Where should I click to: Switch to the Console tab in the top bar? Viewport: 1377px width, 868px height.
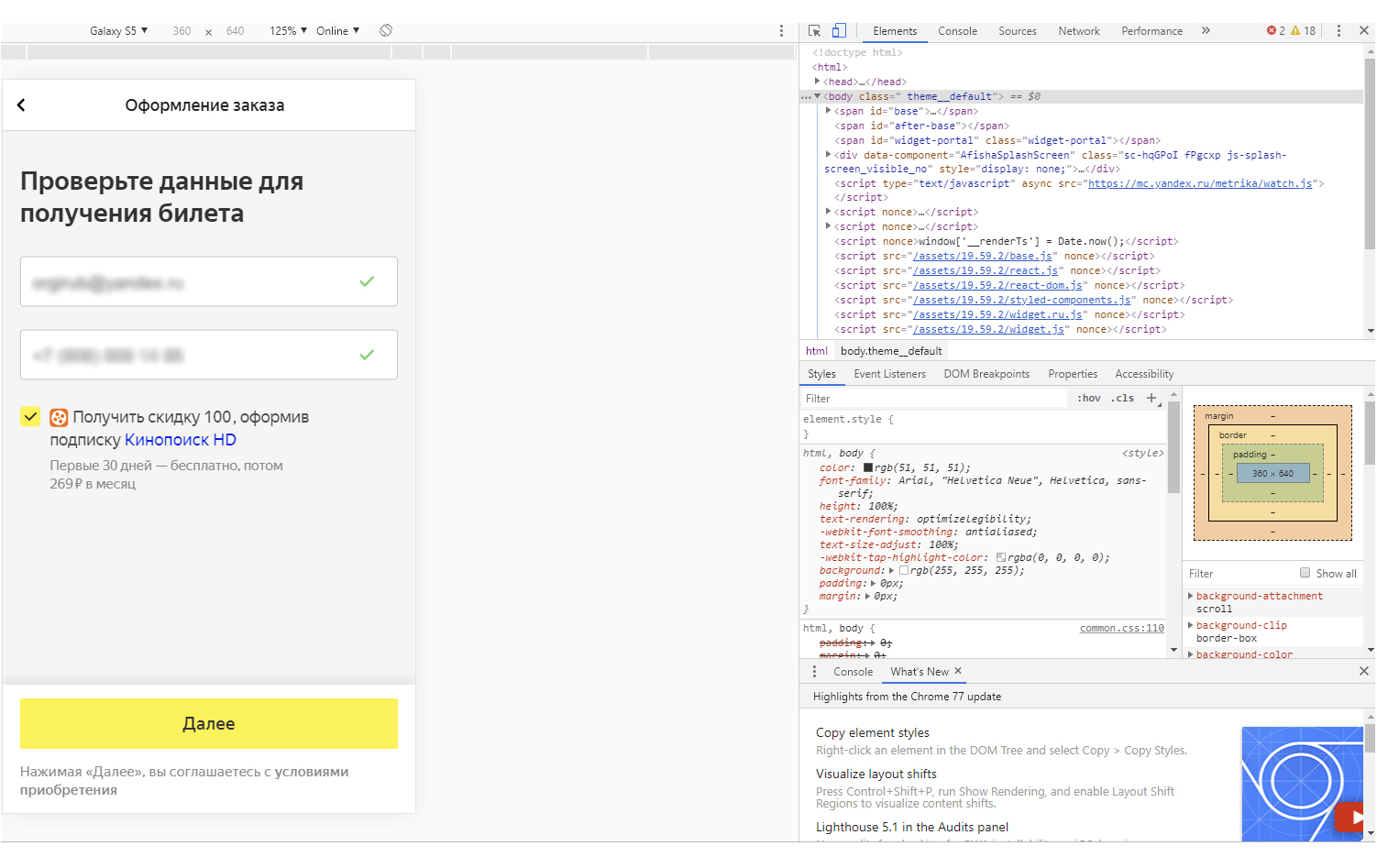pyautogui.click(x=957, y=31)
